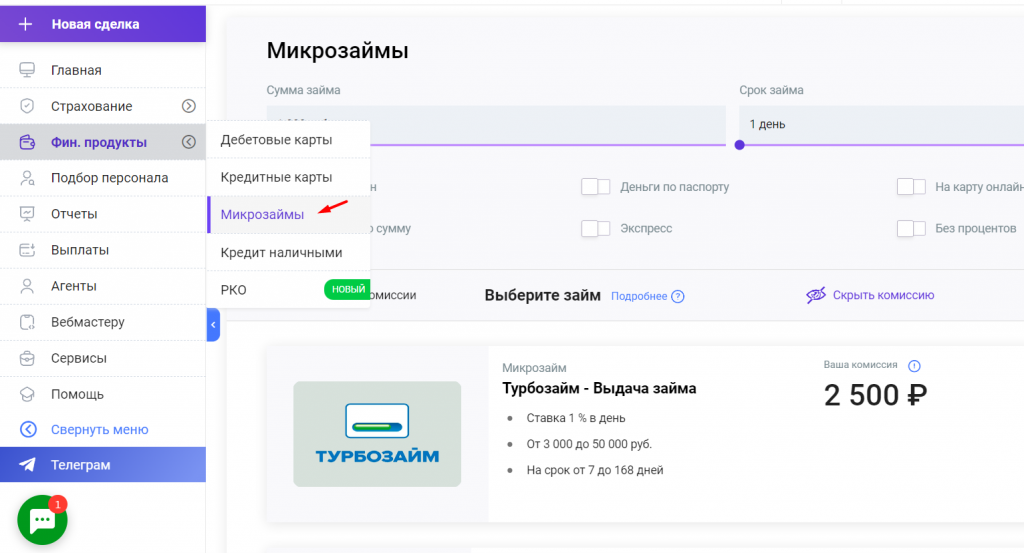Open Подбор персонала in the sidebar
The width and height of the screenshot is (1024, 553).
click(103, 178)
